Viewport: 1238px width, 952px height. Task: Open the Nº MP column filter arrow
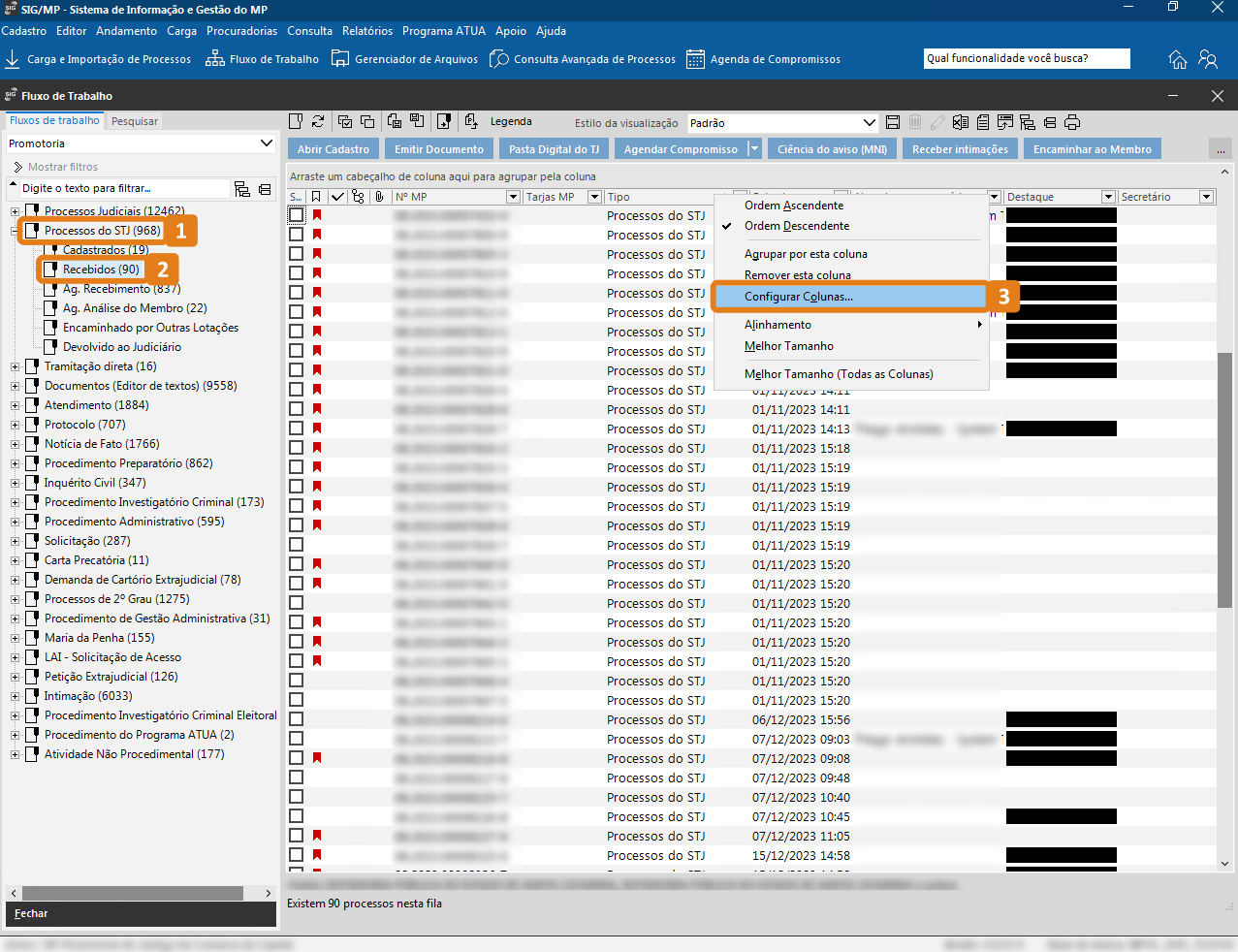click(514, 197)
